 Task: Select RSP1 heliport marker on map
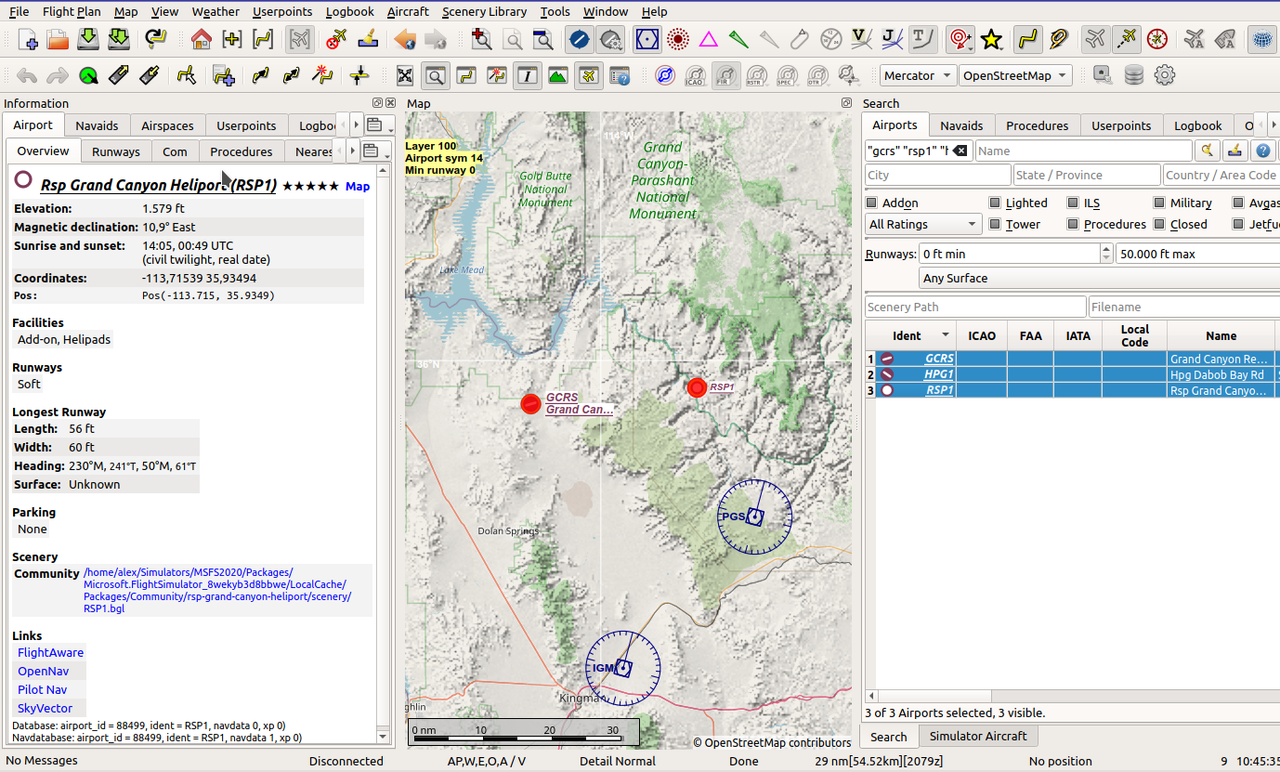pyautogui.click(x=697, y=387)
